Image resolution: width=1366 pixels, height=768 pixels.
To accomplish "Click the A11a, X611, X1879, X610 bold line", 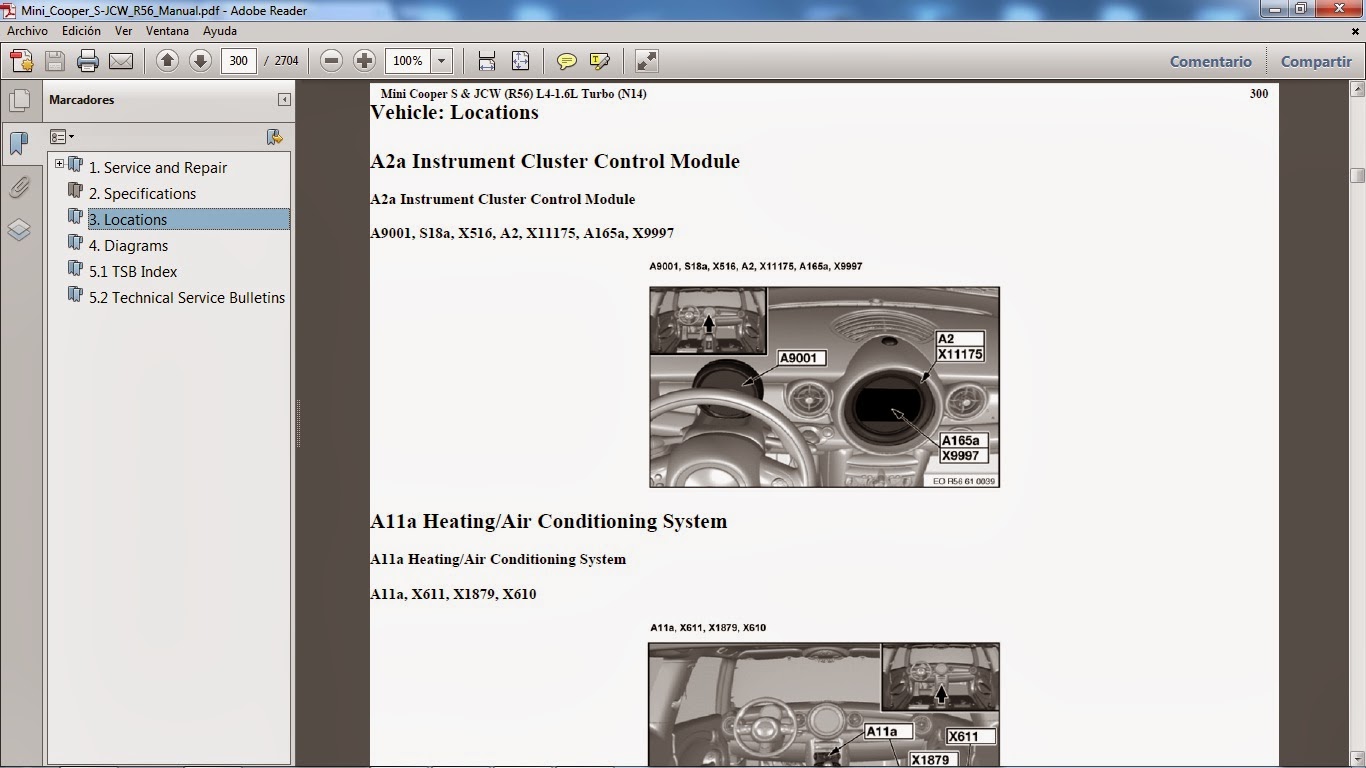I will (453, 594).
